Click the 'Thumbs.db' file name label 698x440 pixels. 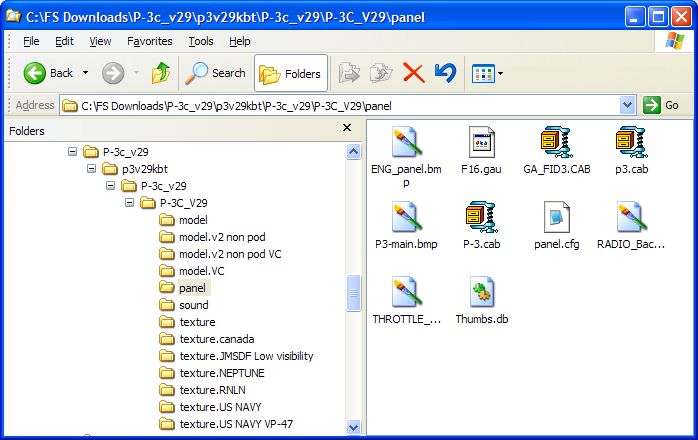(x=482, y=319)
